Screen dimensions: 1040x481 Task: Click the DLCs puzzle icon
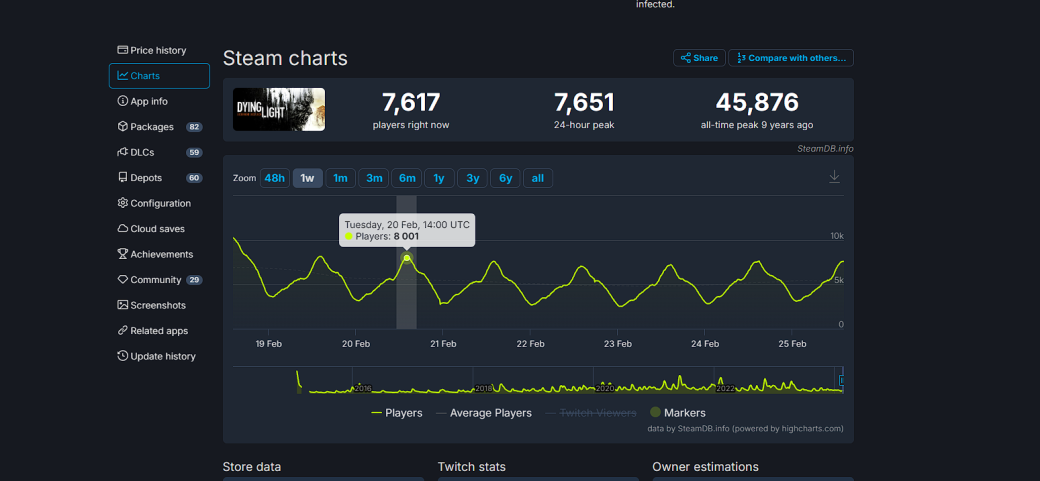(123, 152)
